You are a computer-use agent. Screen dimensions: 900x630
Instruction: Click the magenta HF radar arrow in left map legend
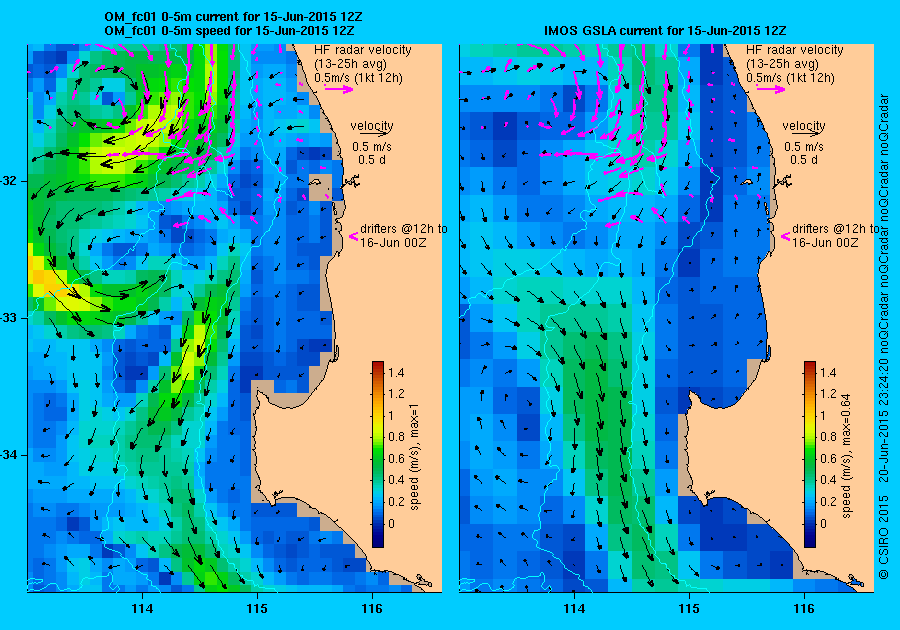tap(339, 89)
